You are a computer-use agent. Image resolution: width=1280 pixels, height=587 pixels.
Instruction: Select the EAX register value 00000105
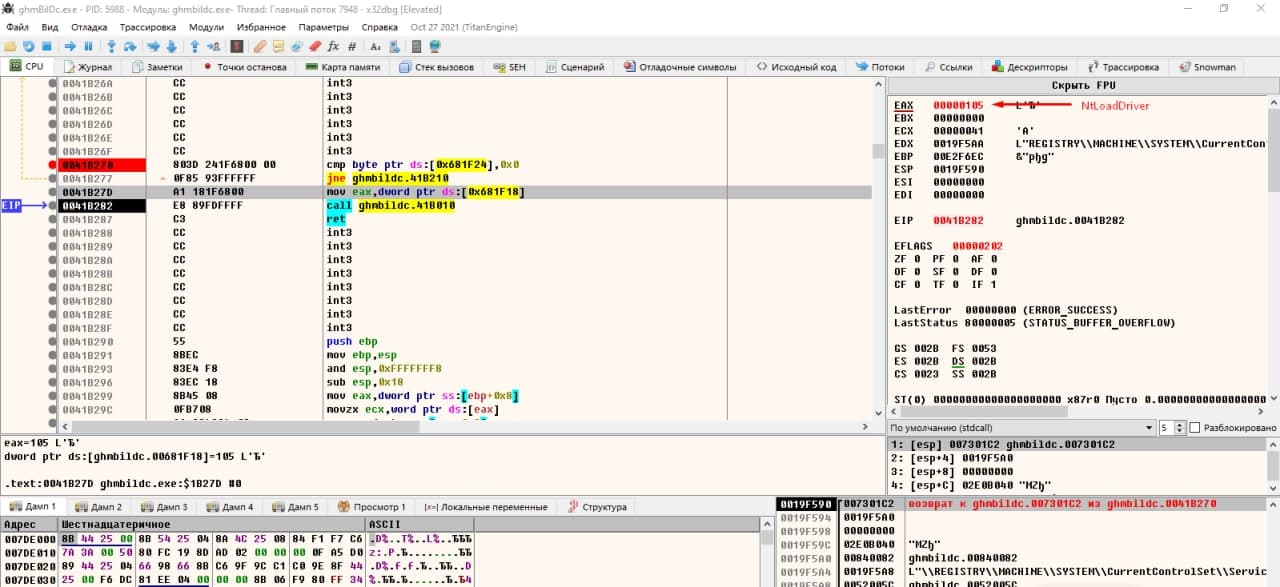tap(958, 105)
